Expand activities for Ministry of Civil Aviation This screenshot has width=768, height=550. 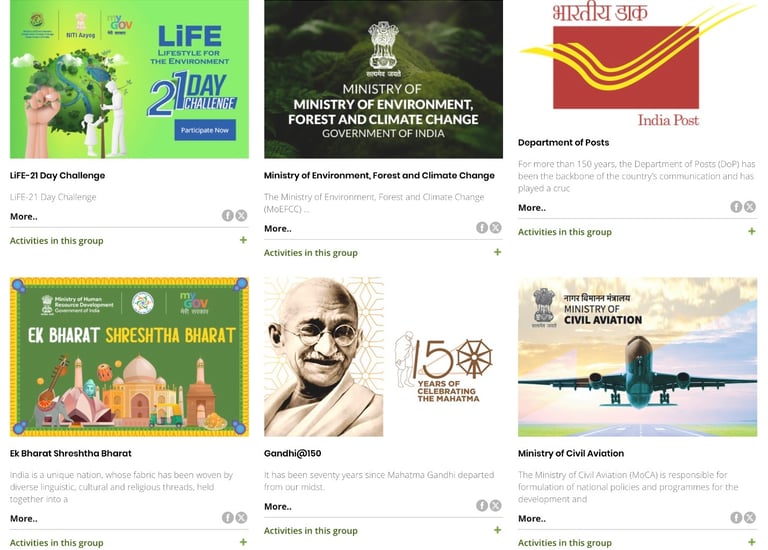[x=752, y=542]
